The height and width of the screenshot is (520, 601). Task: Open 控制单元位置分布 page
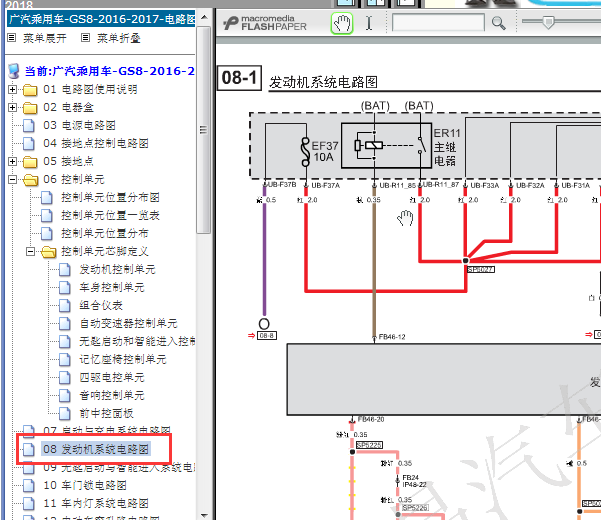(x=105, y=233)
